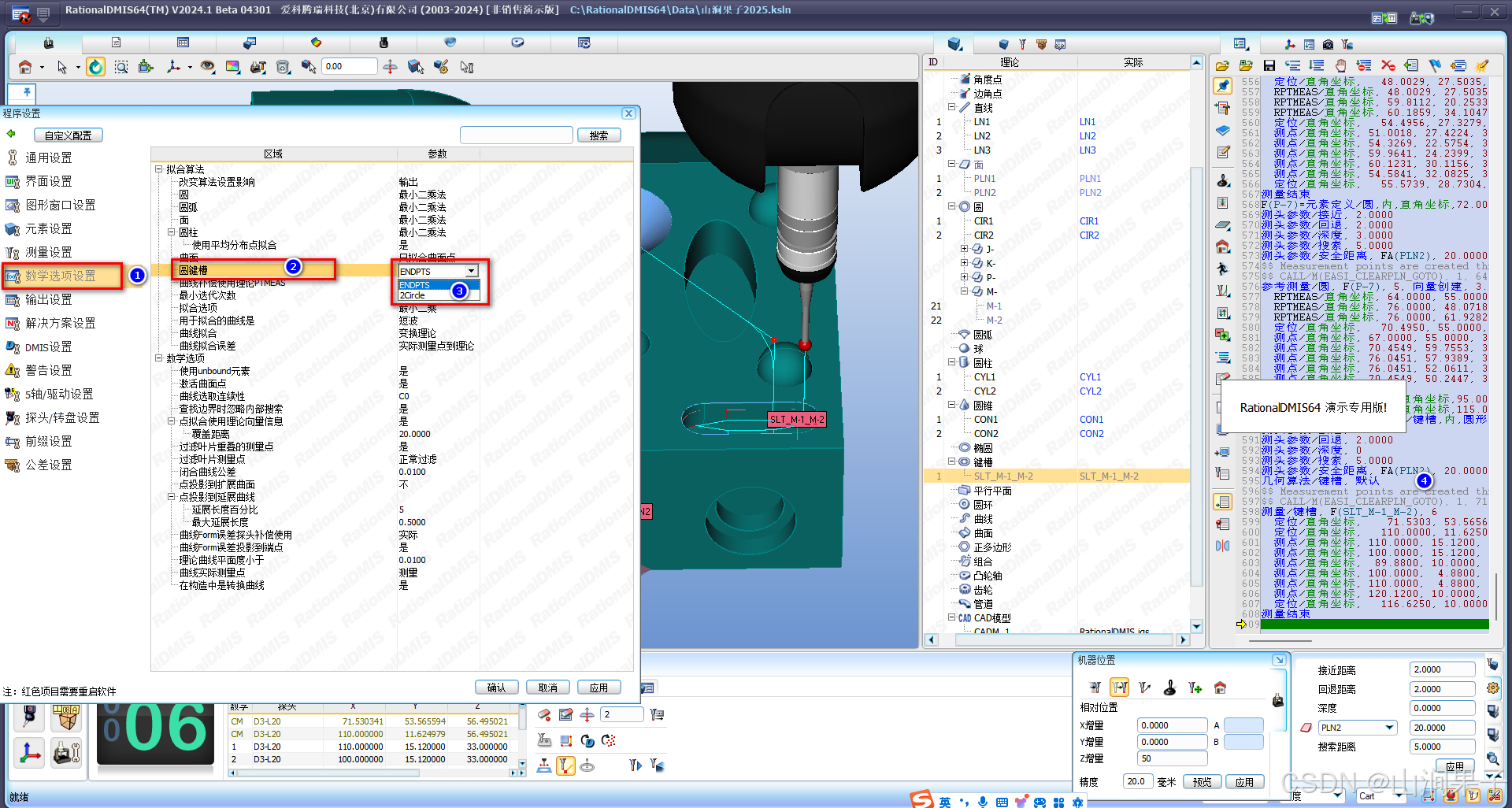Click the search-measure magnifier icon at right edge

[1492, 758]
